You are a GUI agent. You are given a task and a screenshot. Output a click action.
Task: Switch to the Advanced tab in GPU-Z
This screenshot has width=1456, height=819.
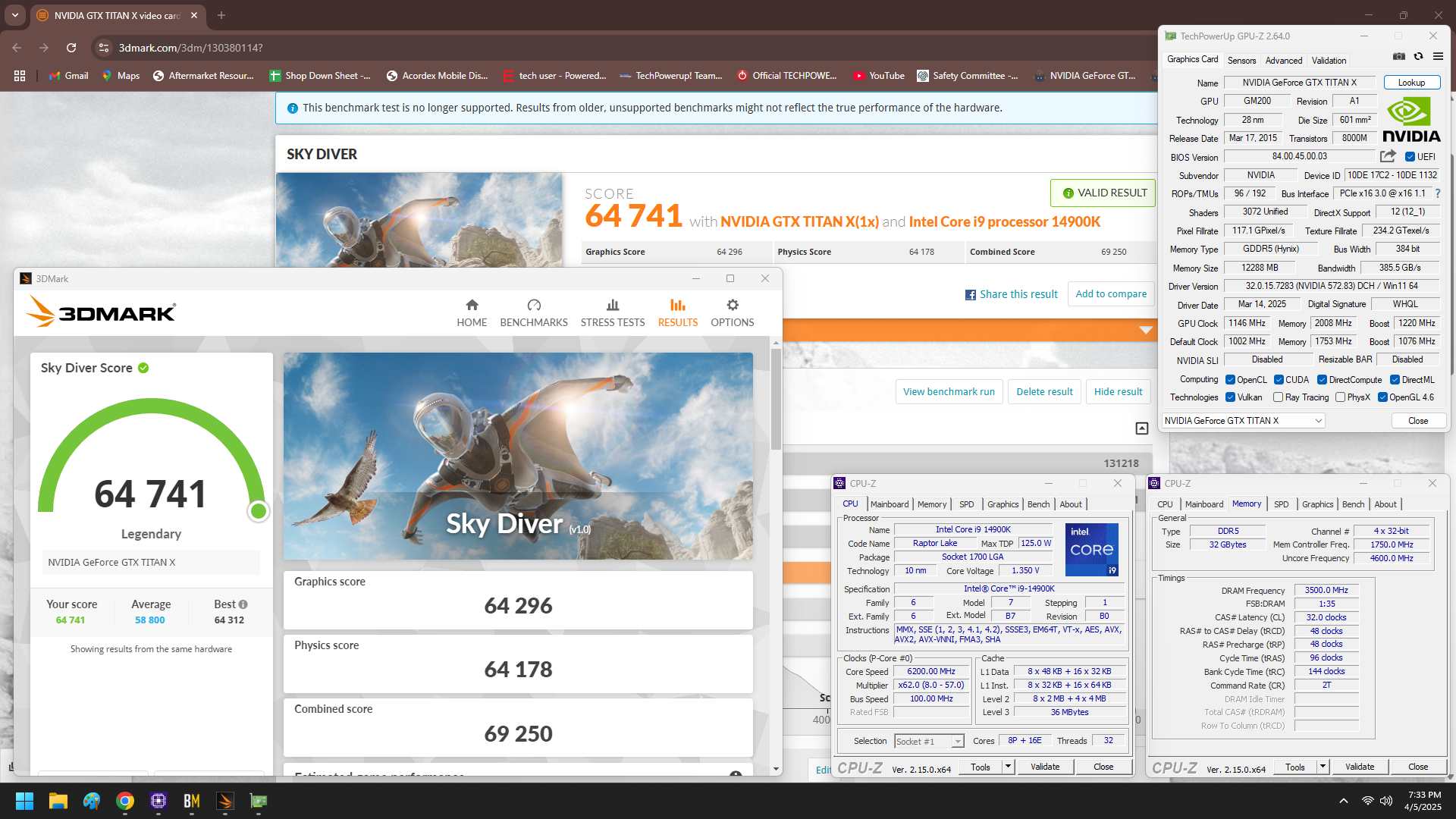click(1284, 61)
